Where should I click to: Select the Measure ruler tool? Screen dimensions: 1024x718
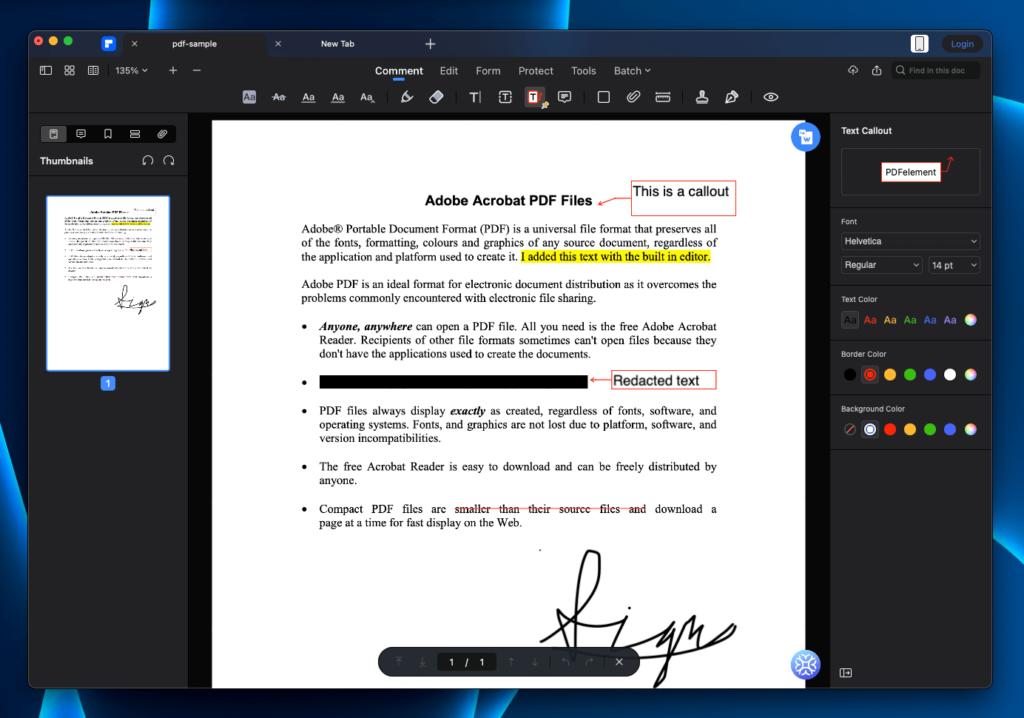pos(663,97)
